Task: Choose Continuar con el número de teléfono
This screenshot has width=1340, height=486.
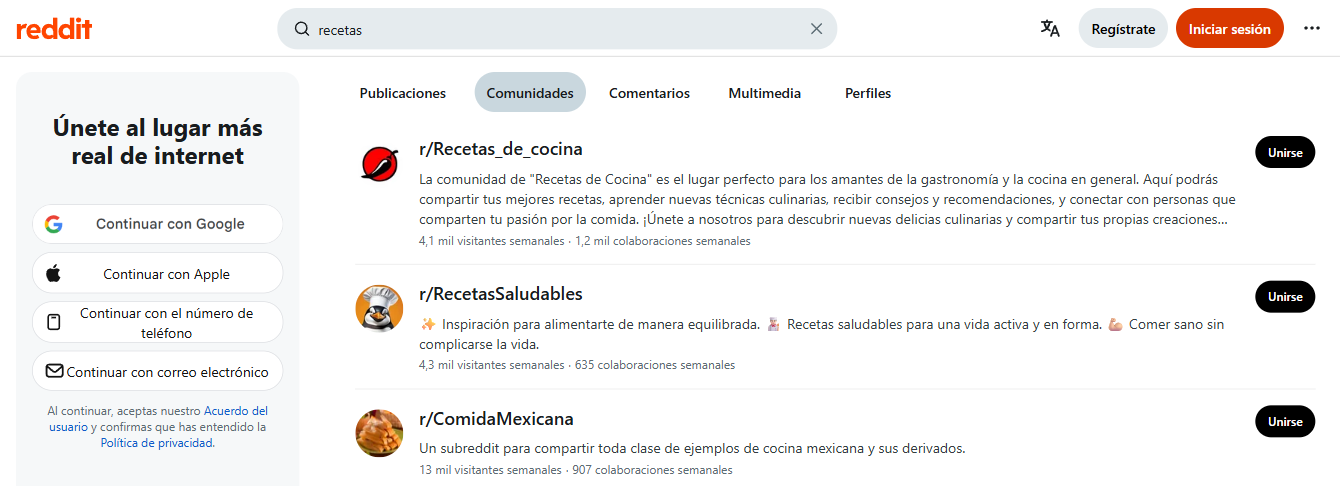Action: click(158, 322)
